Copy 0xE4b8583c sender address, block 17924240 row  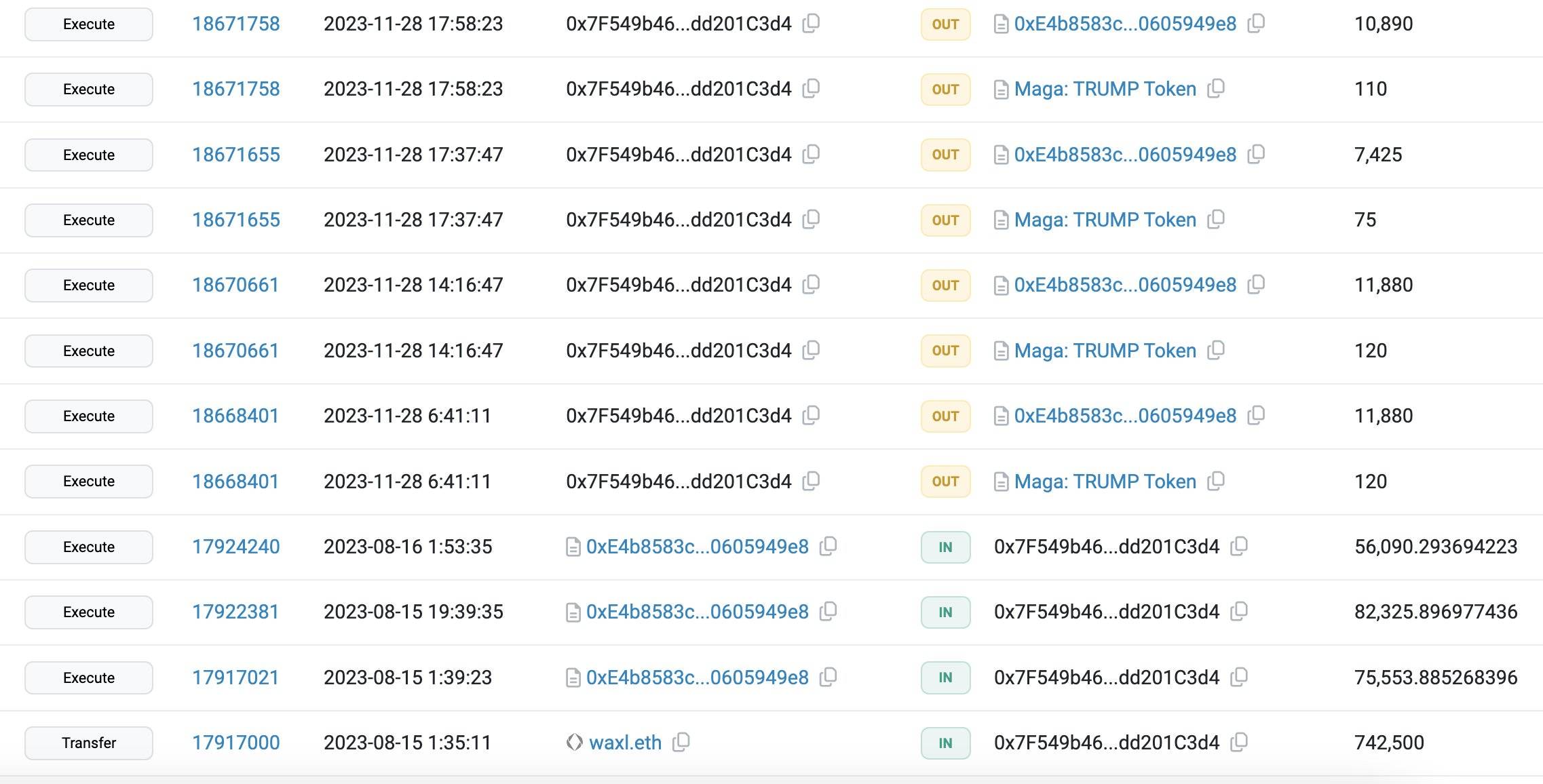pyautogui.click(x=828, y=547)
